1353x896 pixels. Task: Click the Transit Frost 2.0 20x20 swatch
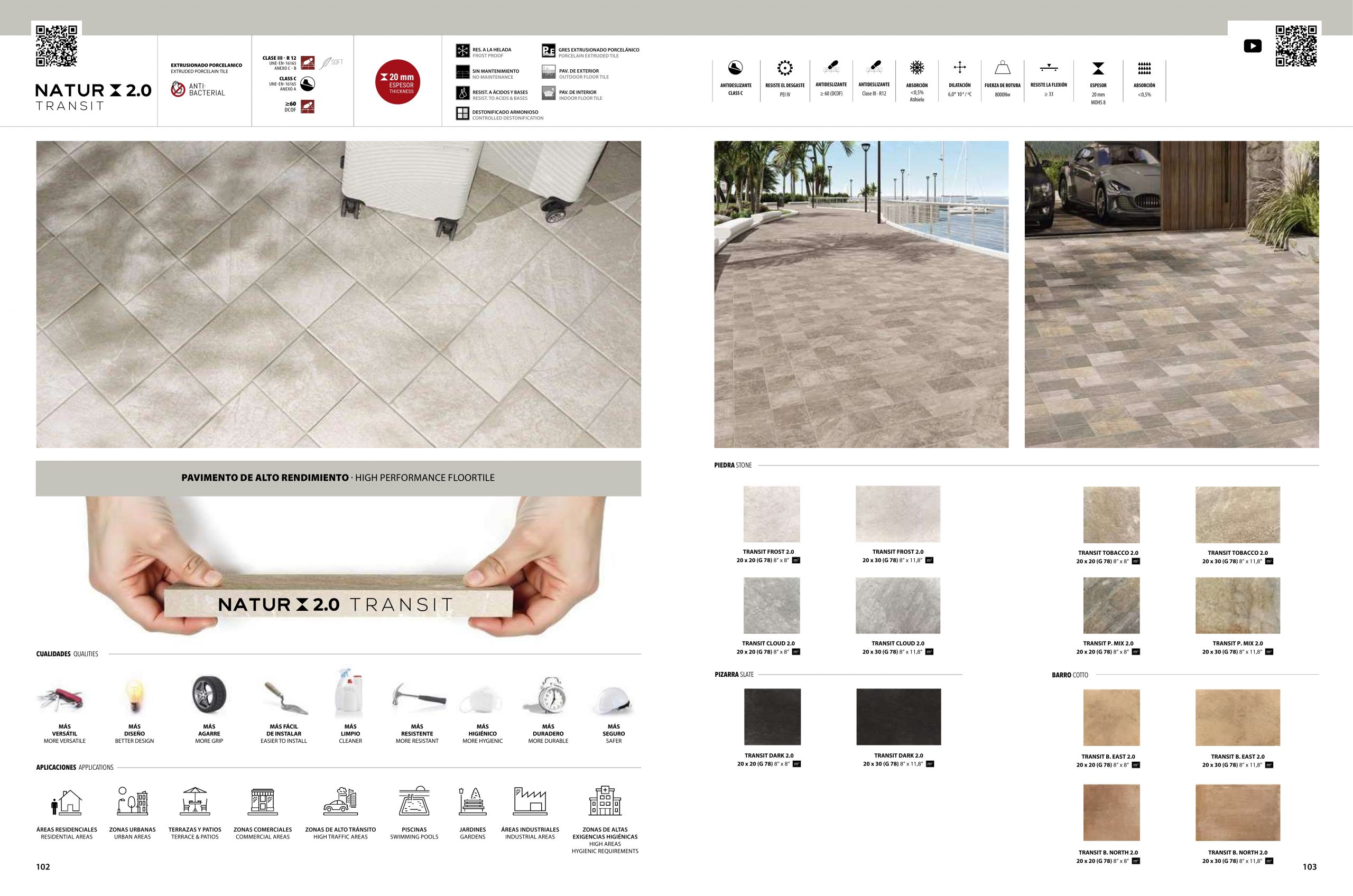pyautogui.click(x=772, y=514)
